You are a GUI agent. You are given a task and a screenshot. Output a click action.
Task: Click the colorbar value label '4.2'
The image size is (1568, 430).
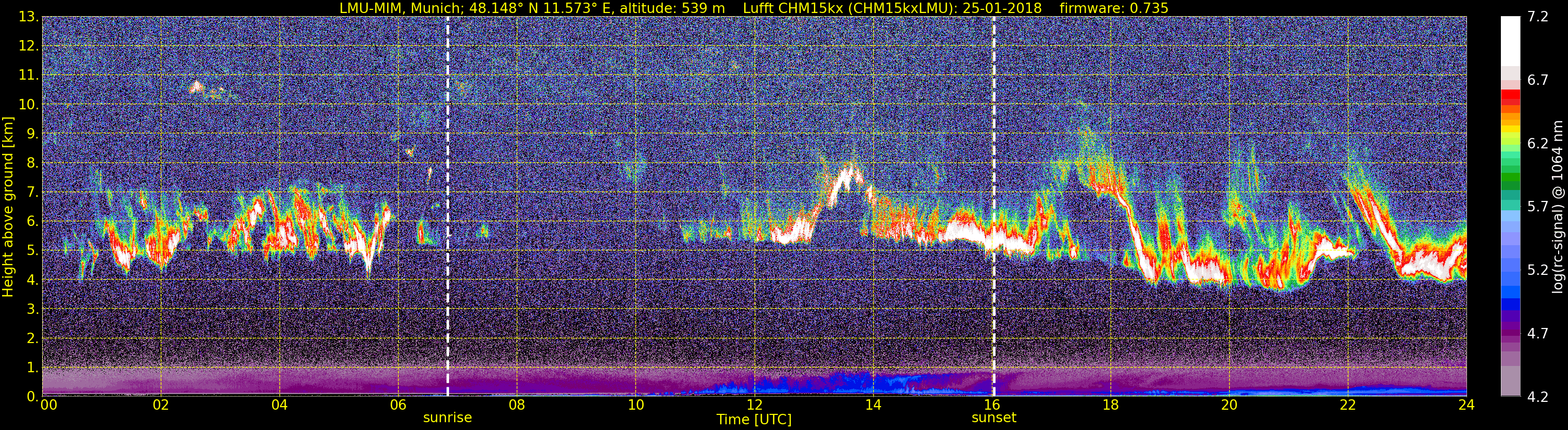pos(1538,397)
